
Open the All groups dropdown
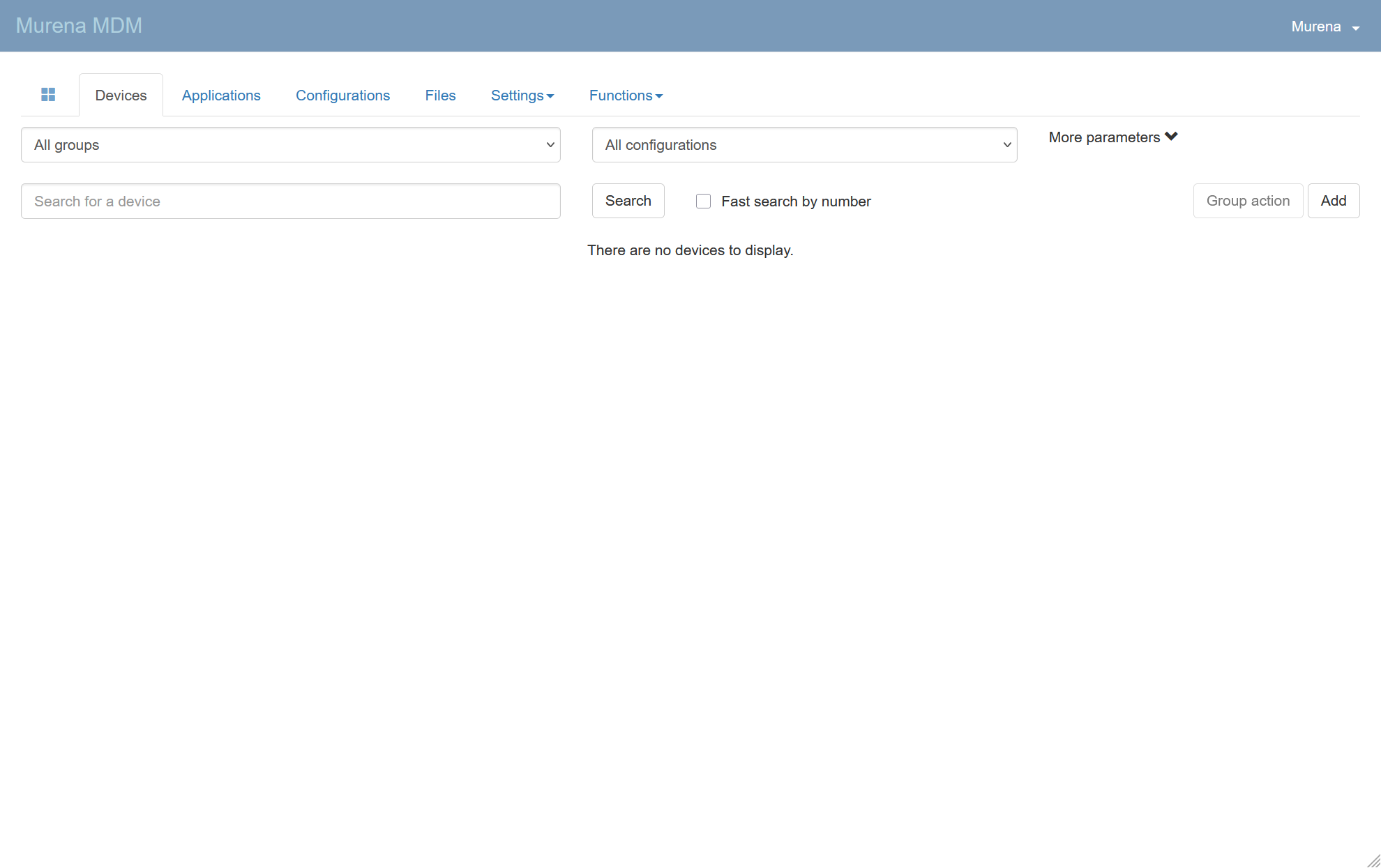[290, 145]
